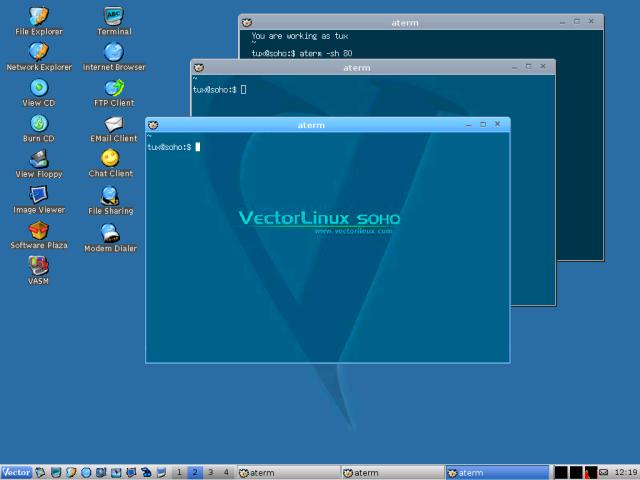Screen dimensions: 640x480
Task: Click the red graph monitor in system tray
Action: coord(591,473)
